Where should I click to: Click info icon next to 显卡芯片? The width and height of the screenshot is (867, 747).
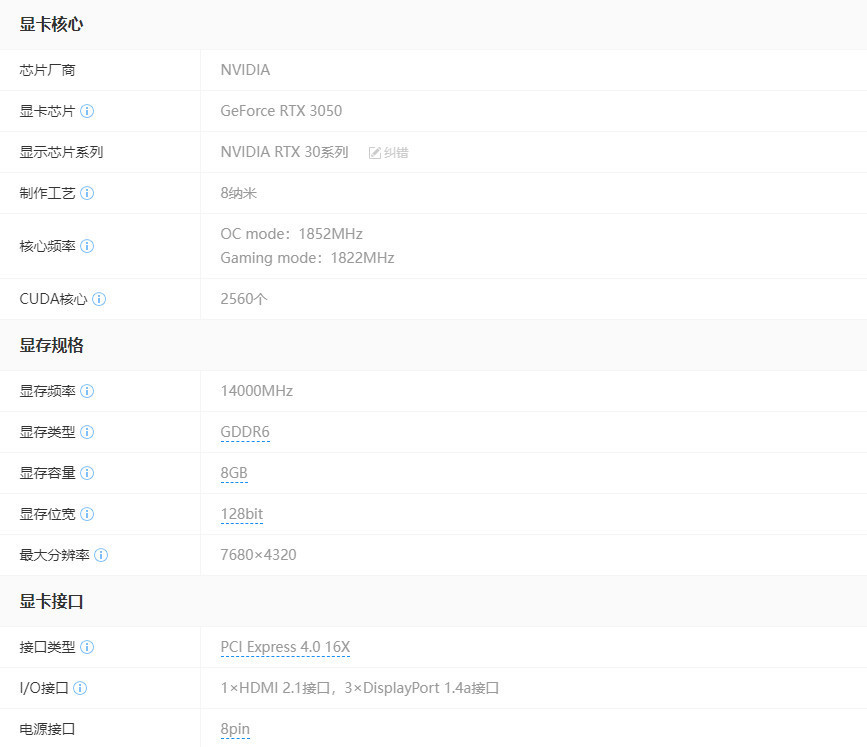pyautogui.click(x=87, y=111)
